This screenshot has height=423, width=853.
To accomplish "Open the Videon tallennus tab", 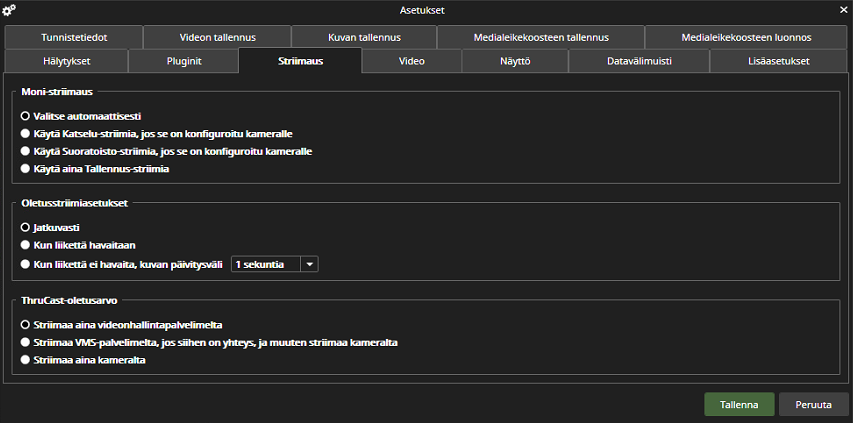I will pyautogui.click(x=218, y=38).
